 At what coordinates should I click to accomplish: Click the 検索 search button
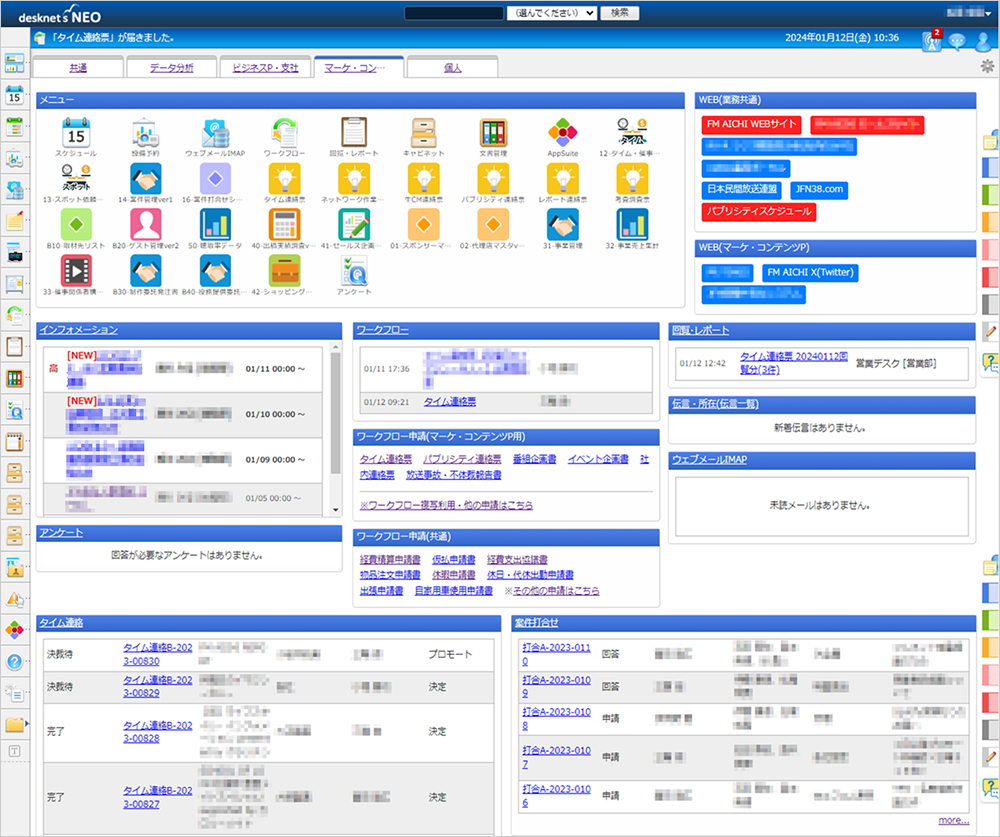pyautogui.click(x=619, y=12)
